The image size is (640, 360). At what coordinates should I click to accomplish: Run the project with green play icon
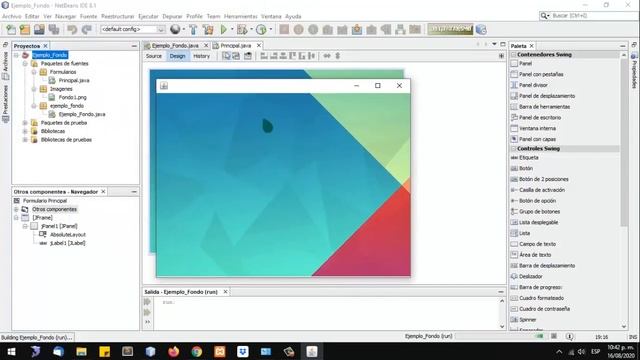224,29
